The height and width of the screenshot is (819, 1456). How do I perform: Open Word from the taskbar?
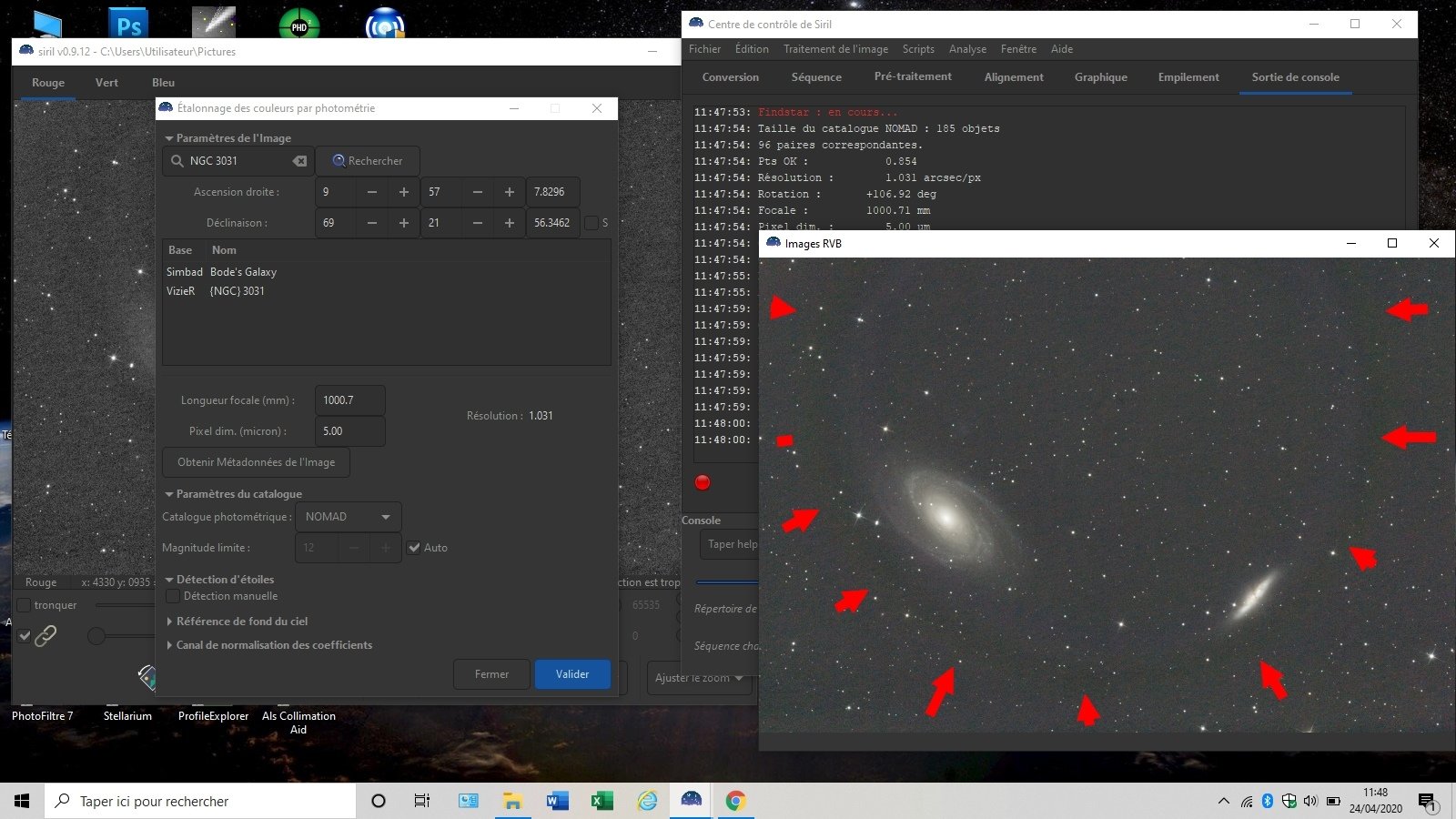click(x=557, y=801)
